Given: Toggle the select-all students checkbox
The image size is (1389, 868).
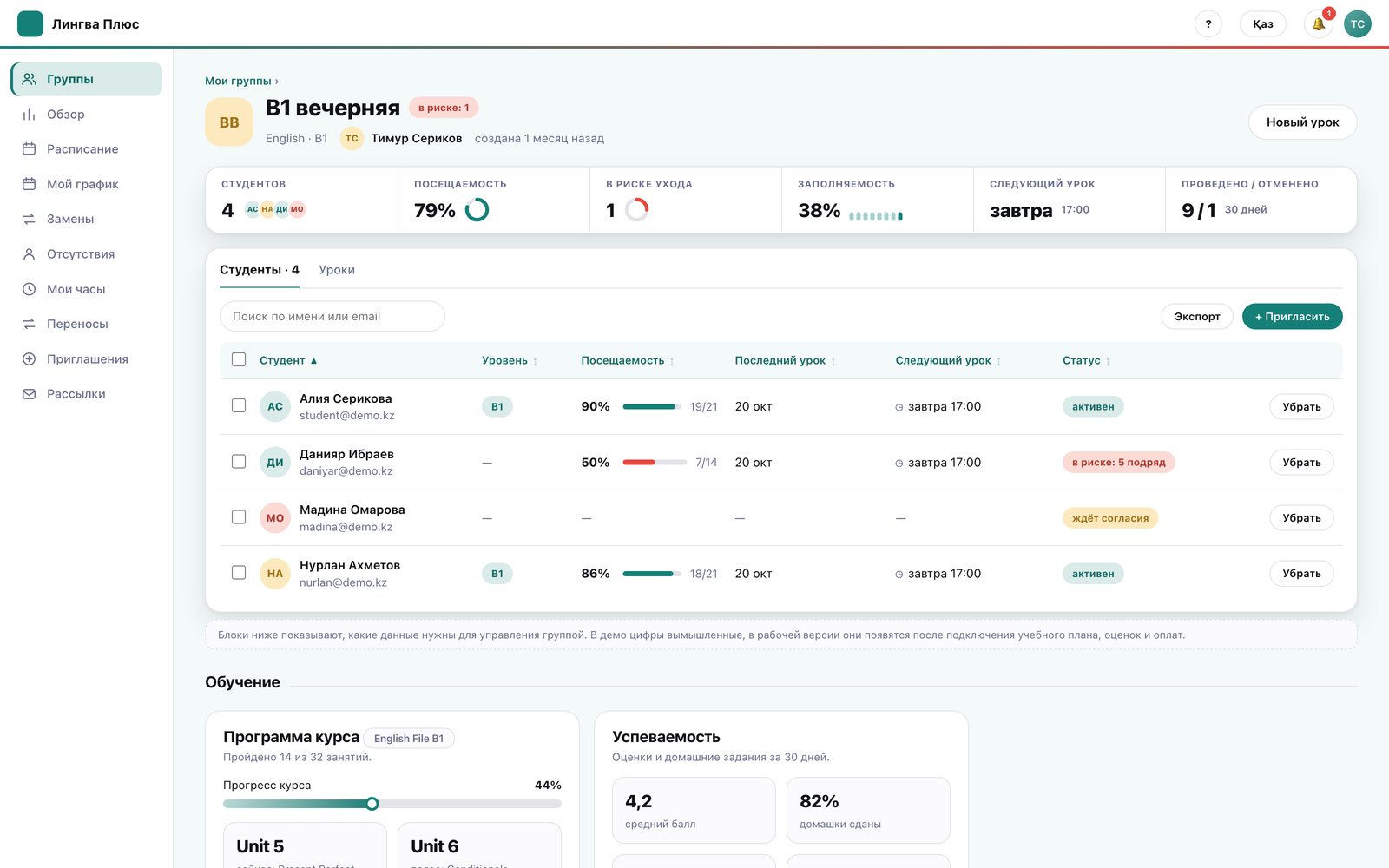Looking at the screenshot, I should pyautogui.click(x=239, y=359).
